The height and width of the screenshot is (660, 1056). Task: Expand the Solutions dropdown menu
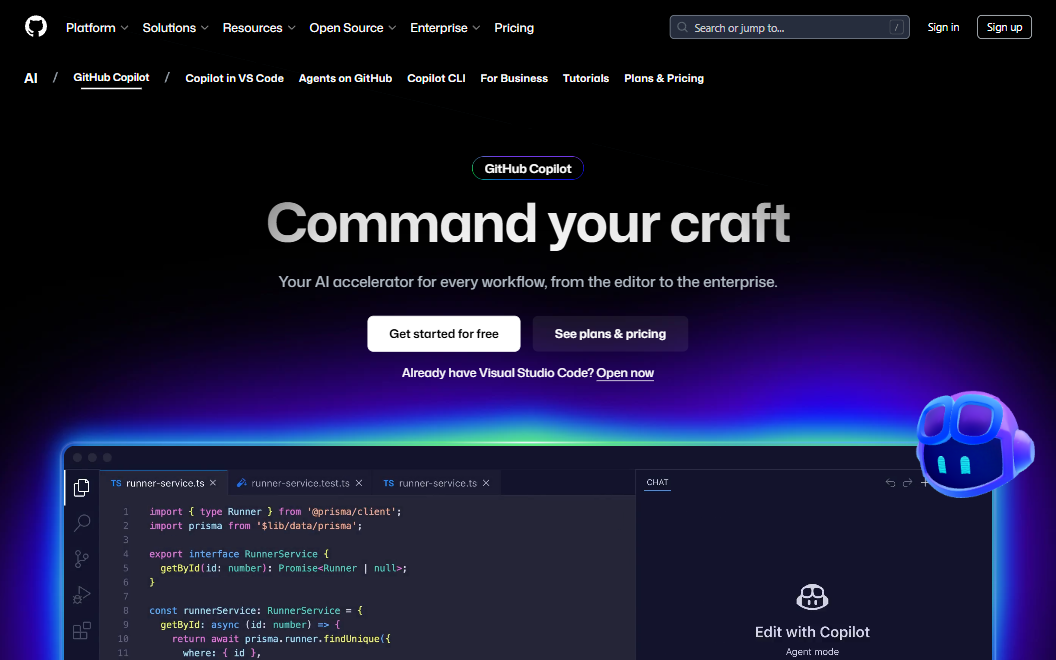pos(175,28)
